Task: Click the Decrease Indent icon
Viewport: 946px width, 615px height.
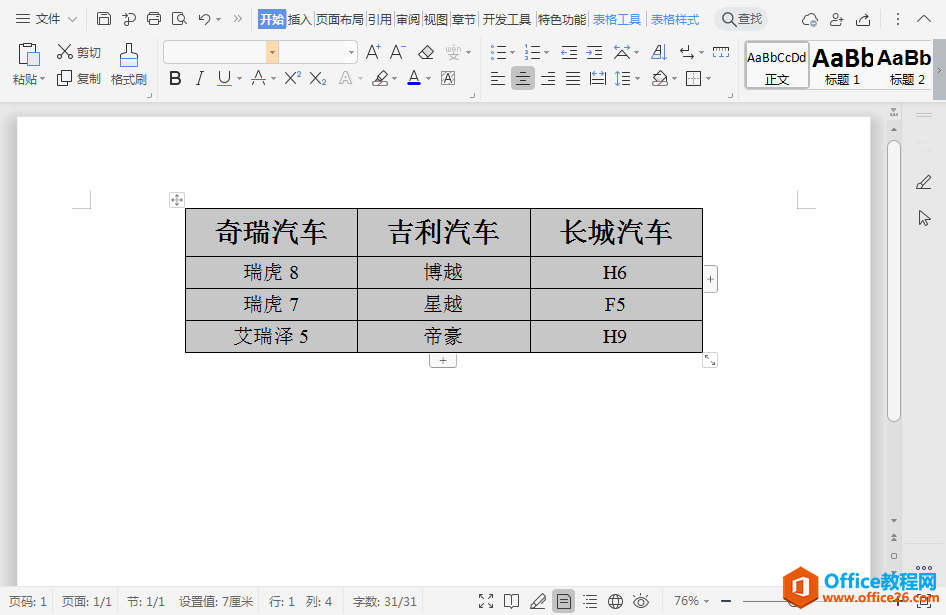Action: [569, 53]
